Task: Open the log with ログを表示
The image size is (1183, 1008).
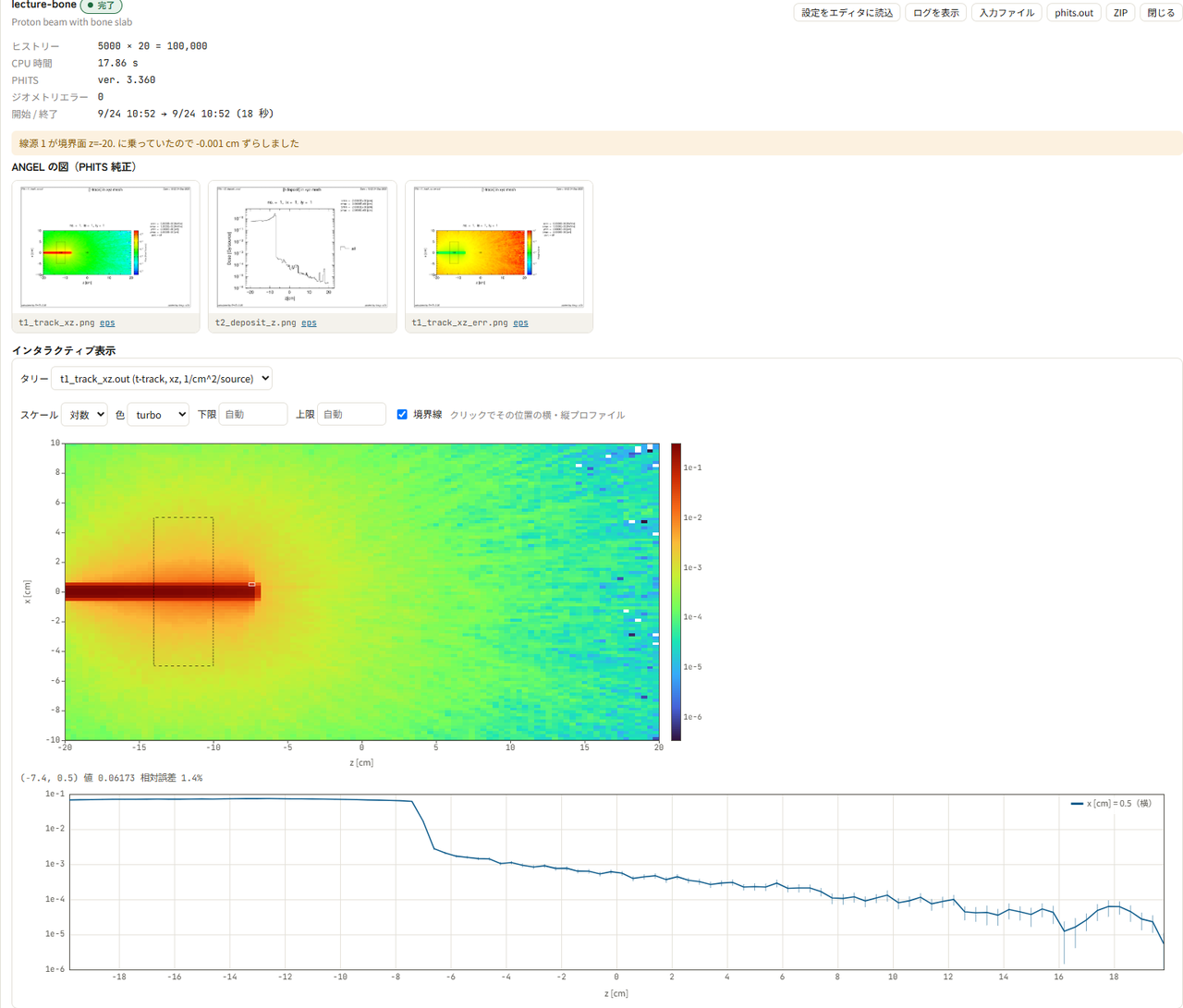Action: 936,13
